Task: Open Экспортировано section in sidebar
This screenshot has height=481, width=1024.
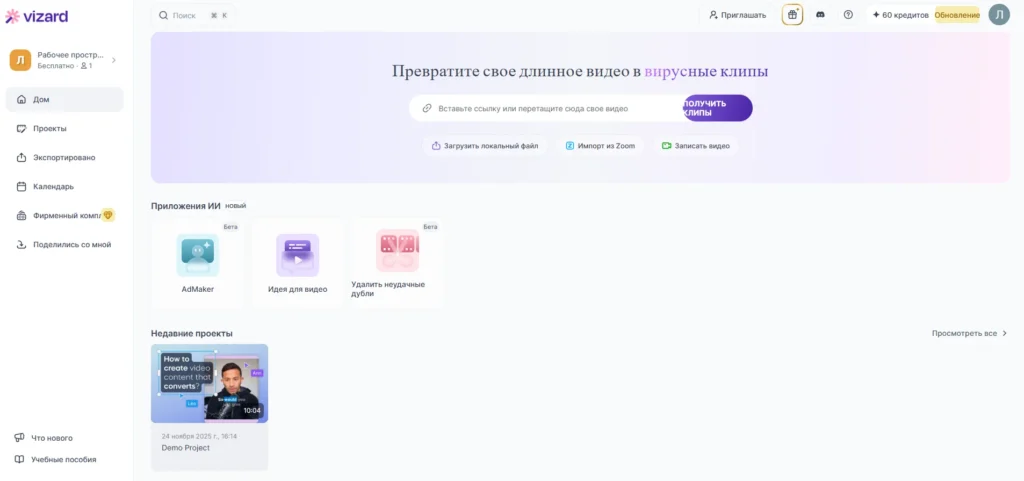Action: click(x=64, y=157)
